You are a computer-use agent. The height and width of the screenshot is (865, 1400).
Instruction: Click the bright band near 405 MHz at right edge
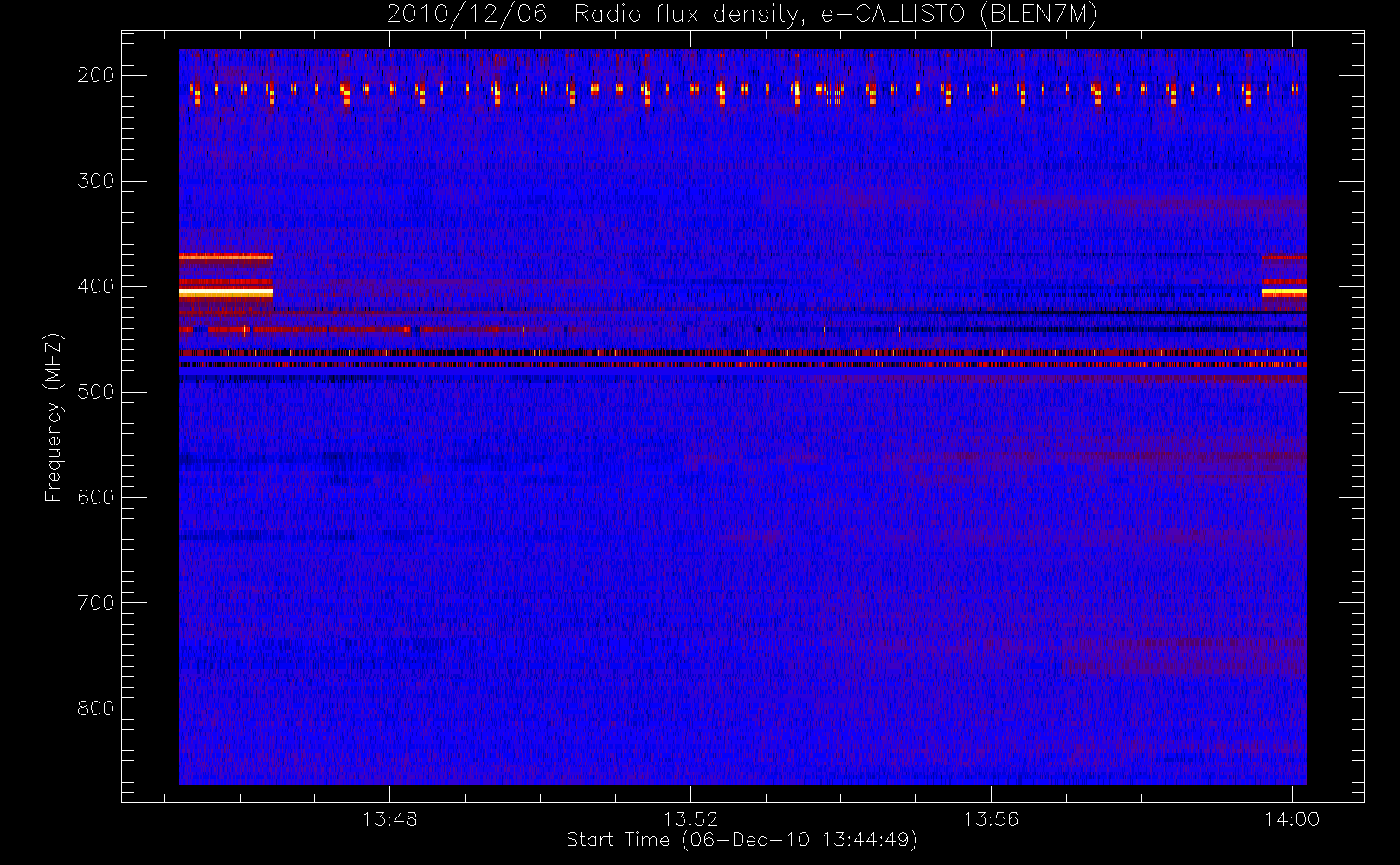[x=1283, y=292]
